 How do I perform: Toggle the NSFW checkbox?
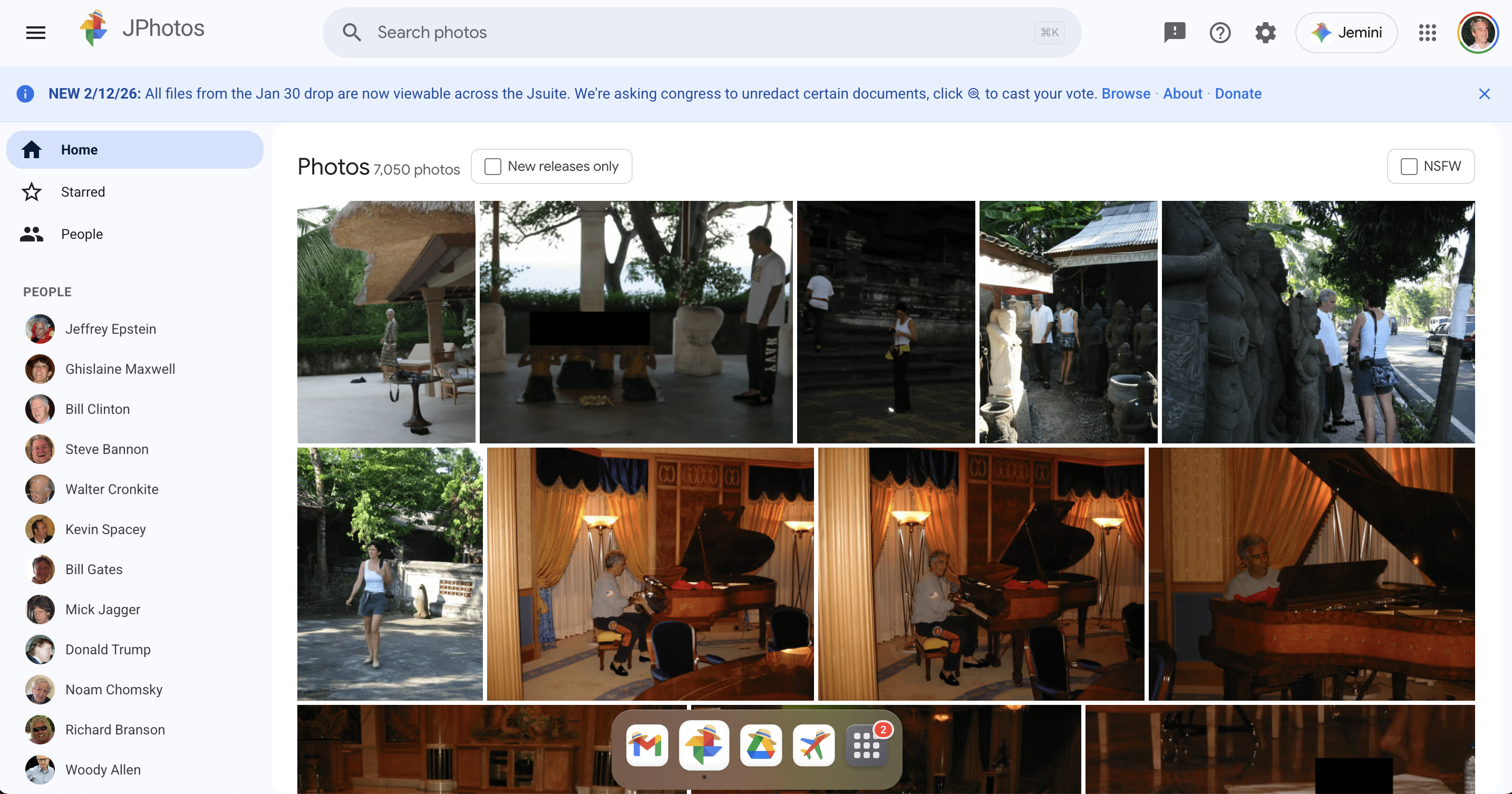click(1409, 167)
